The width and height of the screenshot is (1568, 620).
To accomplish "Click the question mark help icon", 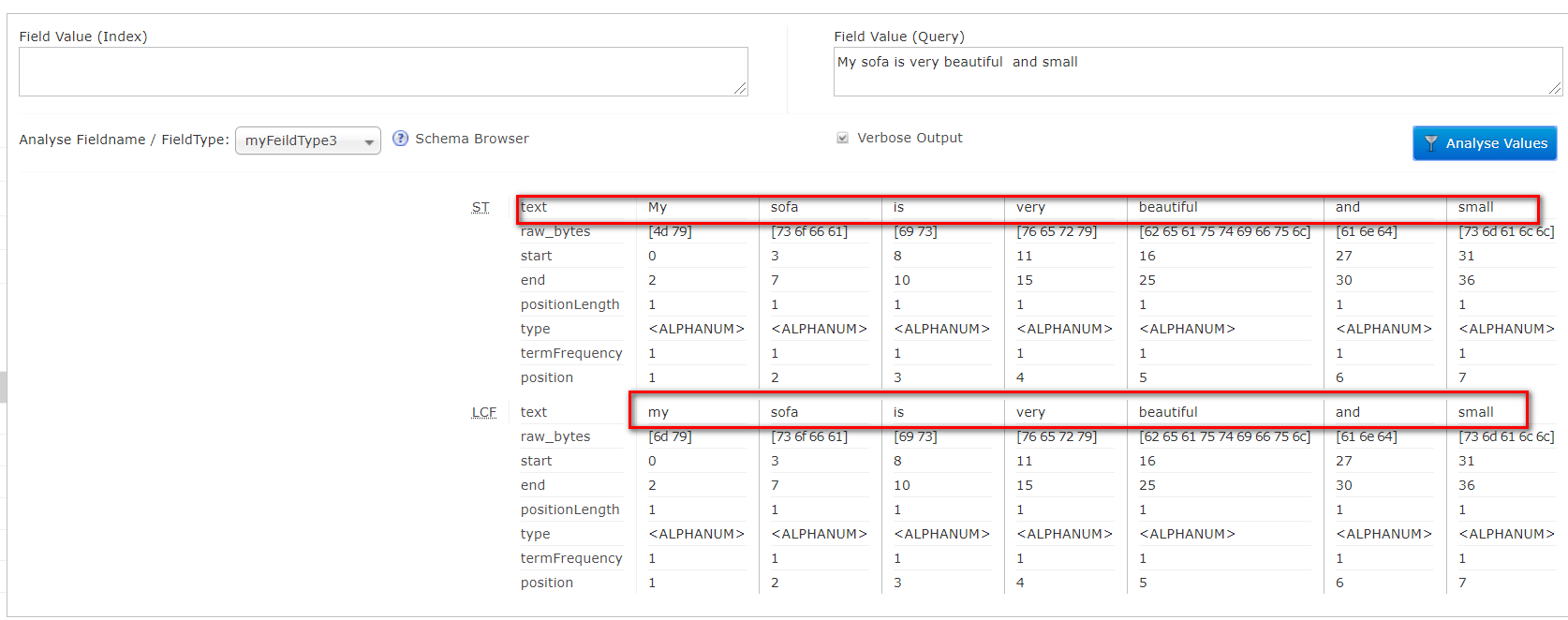I will pyautogui.click(x=400, y=139).
